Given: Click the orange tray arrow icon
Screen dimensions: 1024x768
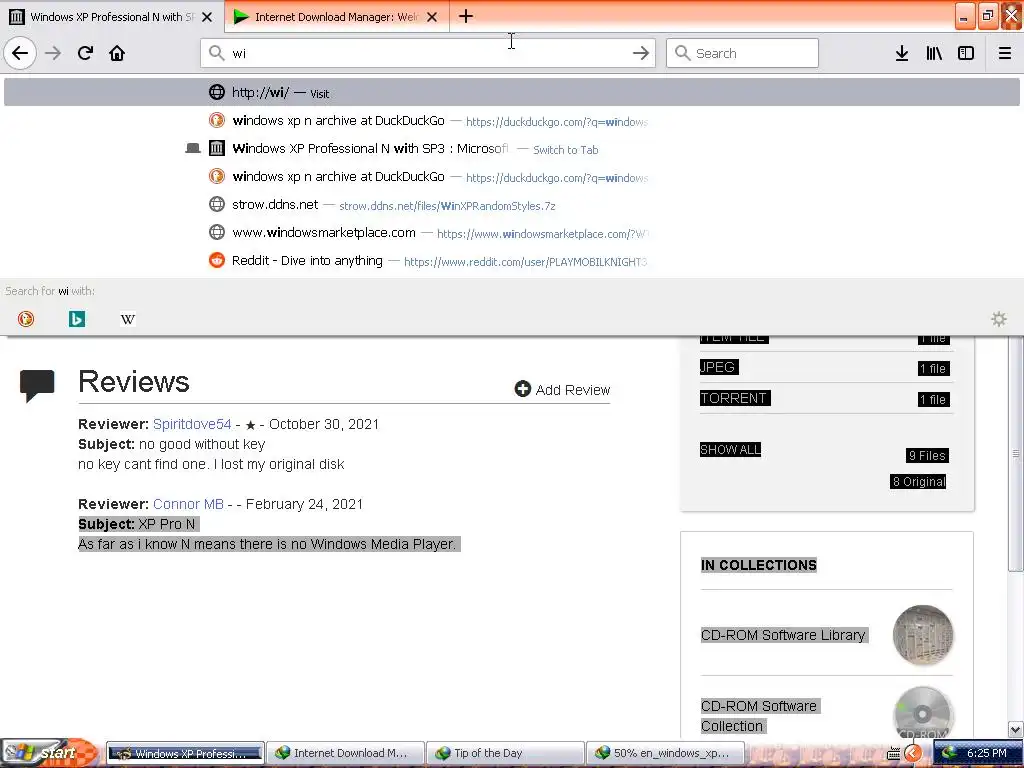Looking at the screenshot, I should 912,753.
